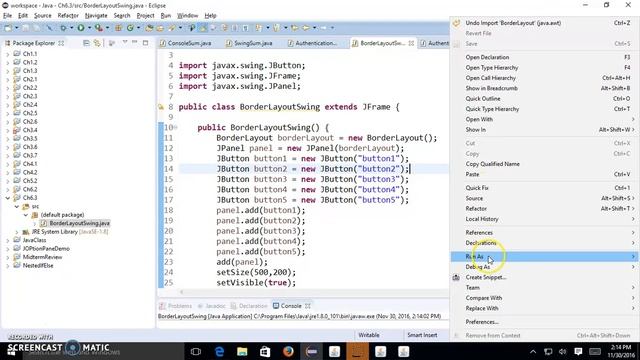Click the Back navigation arrow in toolbar
Image resolution: width=640 pixels, height=360 pixels.
pyautogui.click(x=305, y=28)
